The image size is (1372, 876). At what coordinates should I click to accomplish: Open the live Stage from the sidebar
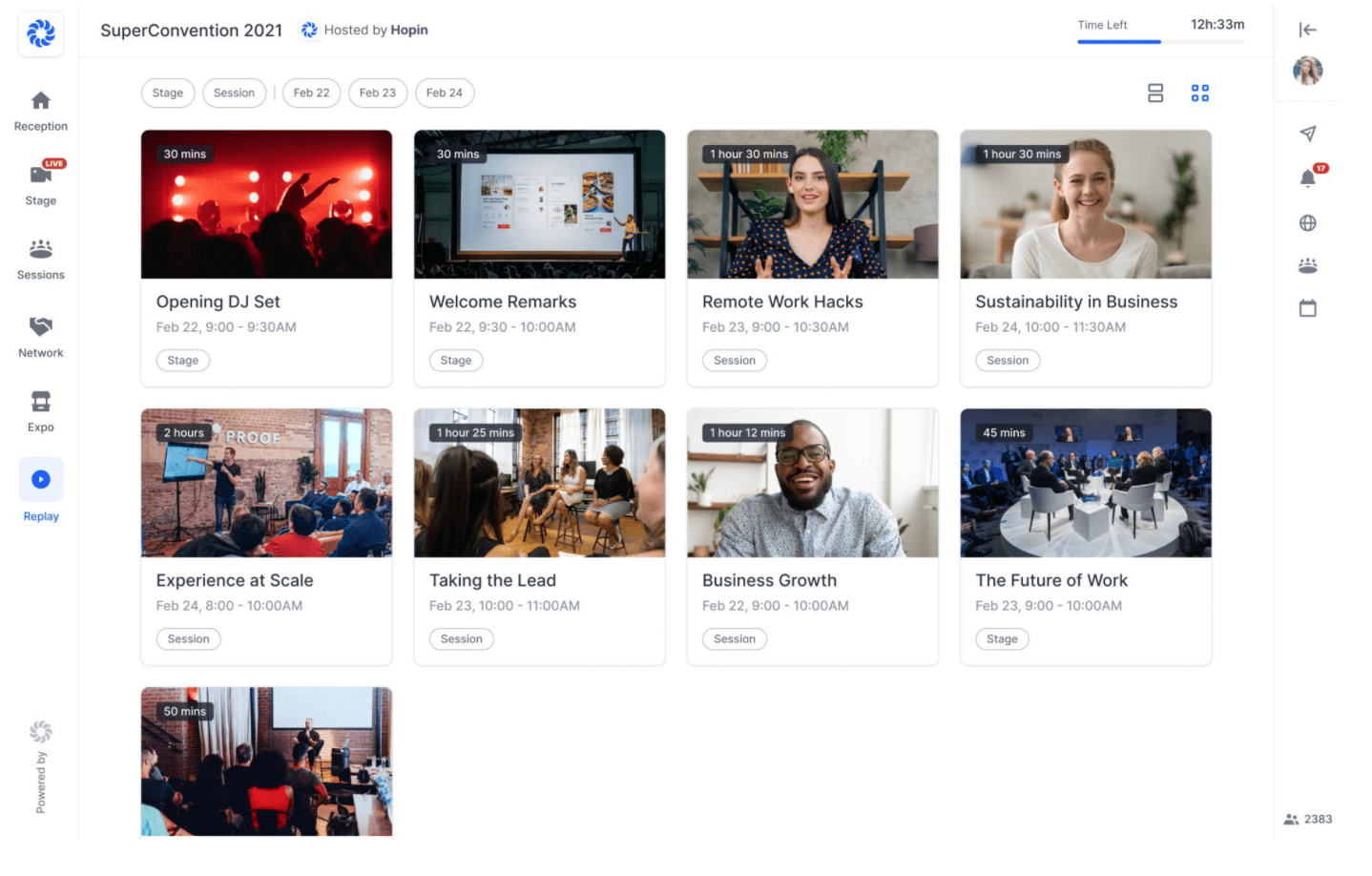[x=41, y=183]
